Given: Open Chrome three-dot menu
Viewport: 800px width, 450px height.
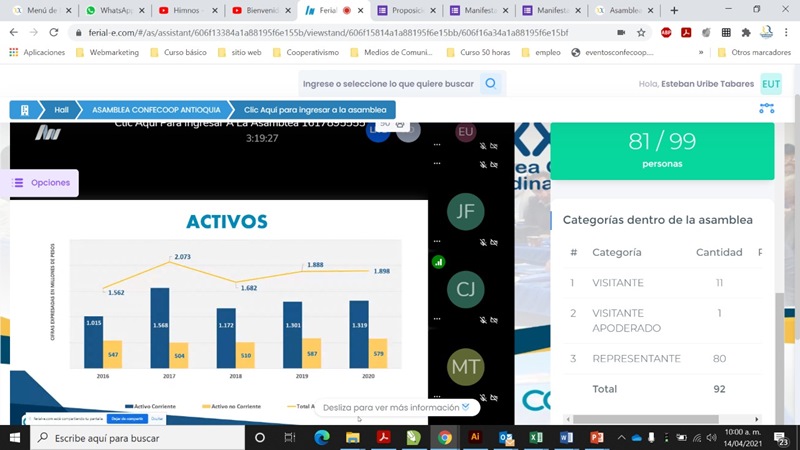Looking at the screenshot, I should [786, 33].
